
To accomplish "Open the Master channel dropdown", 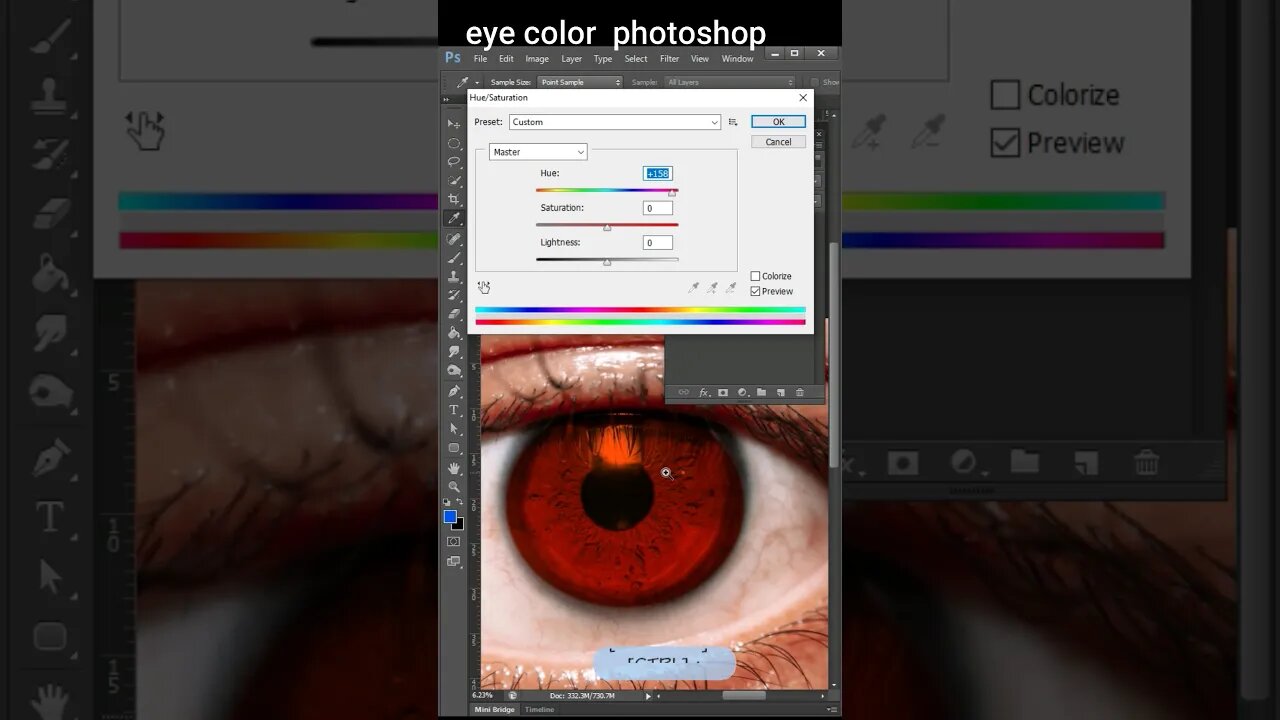I will [x=538, y=152].
